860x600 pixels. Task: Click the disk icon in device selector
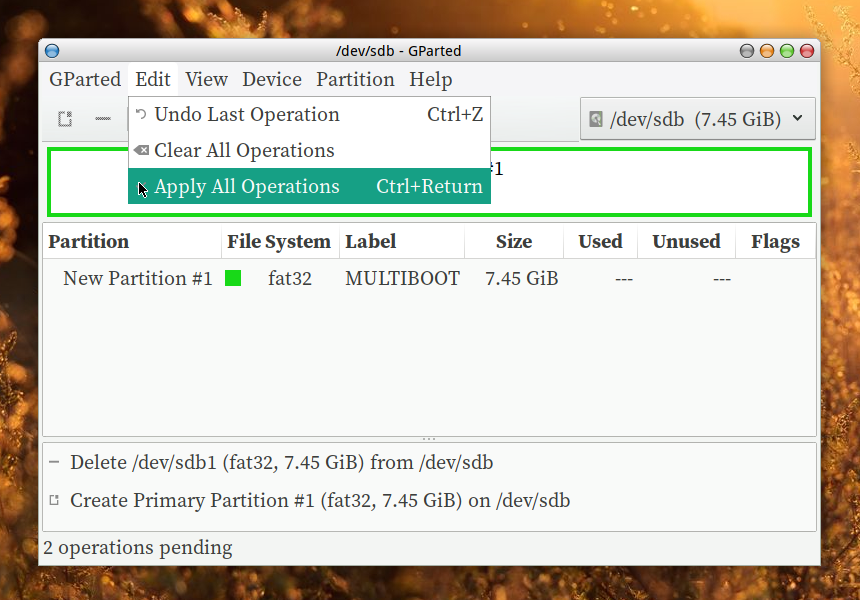tap(597, 119)
